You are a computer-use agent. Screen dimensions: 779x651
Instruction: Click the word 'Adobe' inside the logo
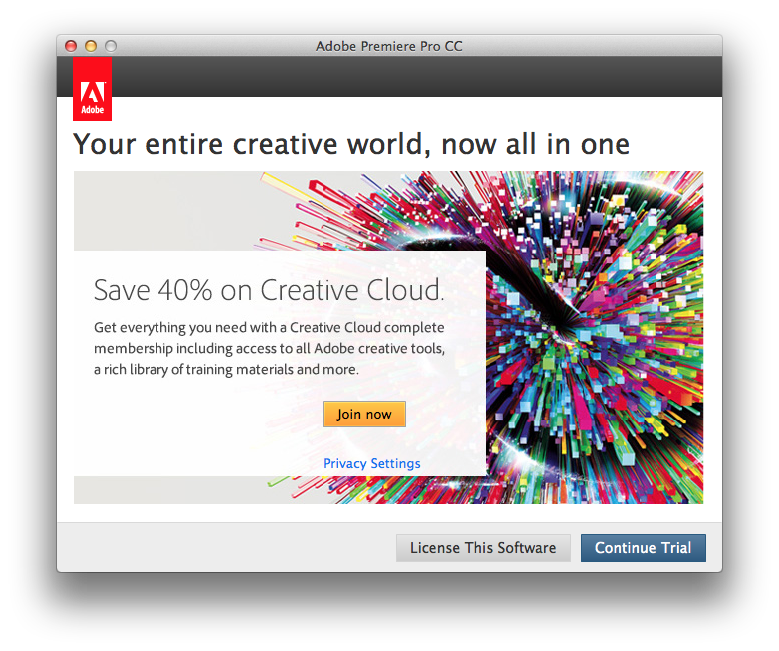tap(92, 110)
